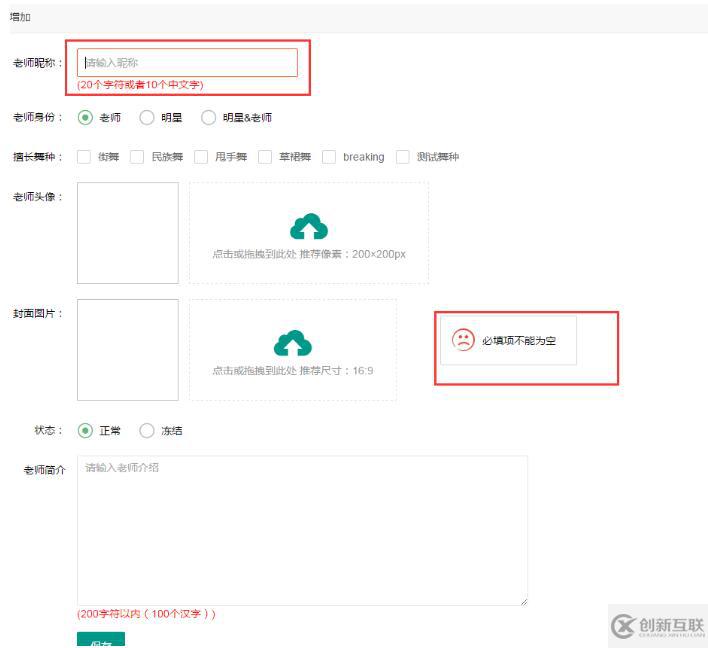Click the cover hint text 推荐尺寸：16:9
The width and height of the screenshot is (708, 648).
[336, 371]
